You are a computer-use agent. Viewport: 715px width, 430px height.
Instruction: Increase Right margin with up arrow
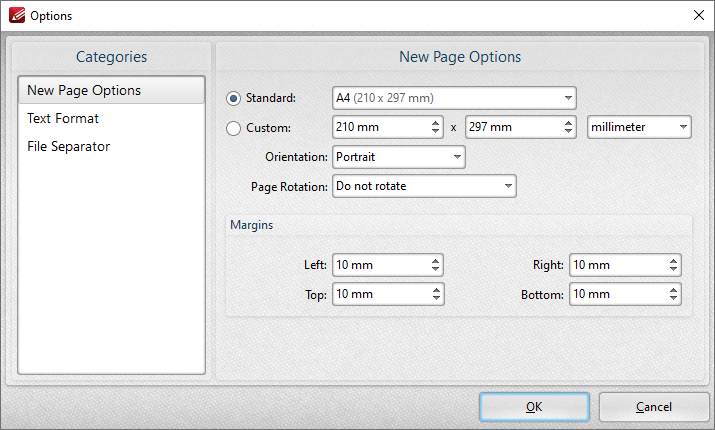[x=674, y=261]
